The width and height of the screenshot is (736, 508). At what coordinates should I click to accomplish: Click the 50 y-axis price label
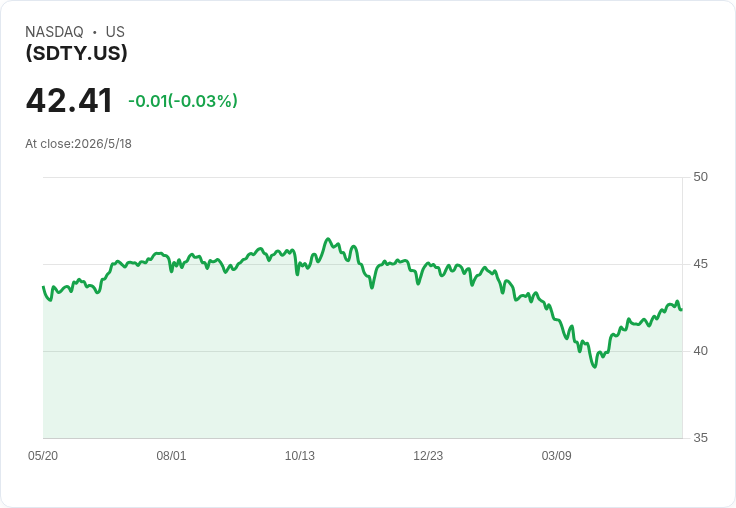pos(700,177)
